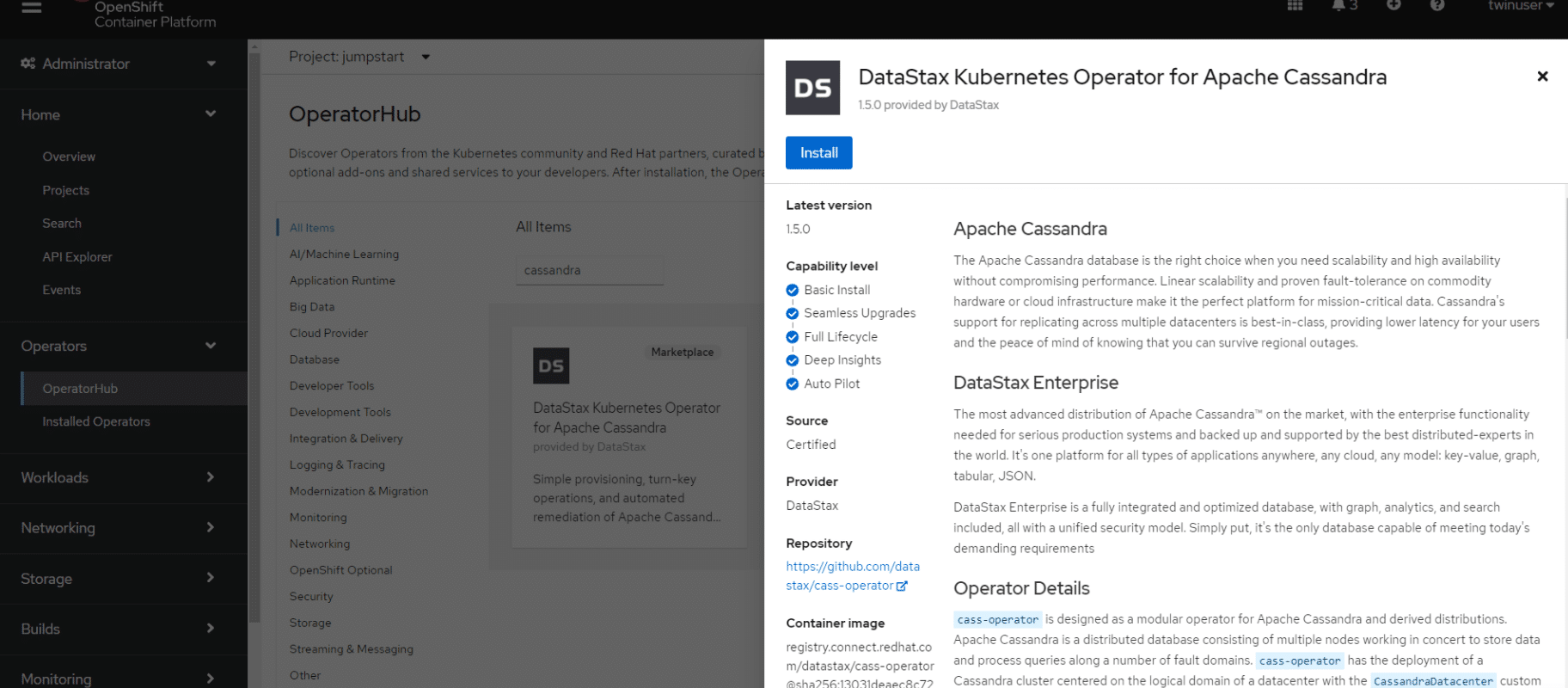Screen dimensions: 1568x688
Task: Click the CassandraDatacenter code tag
Action: (1433, 681)
